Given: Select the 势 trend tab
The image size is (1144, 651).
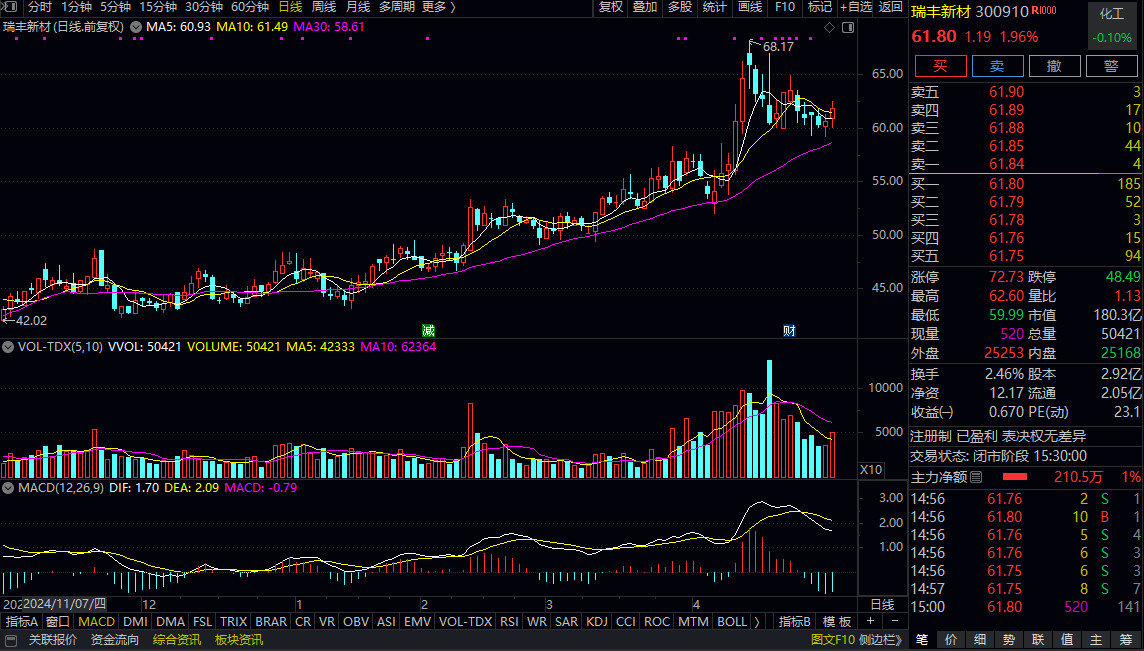Looking at the screenshot, I should (1008, 640).
